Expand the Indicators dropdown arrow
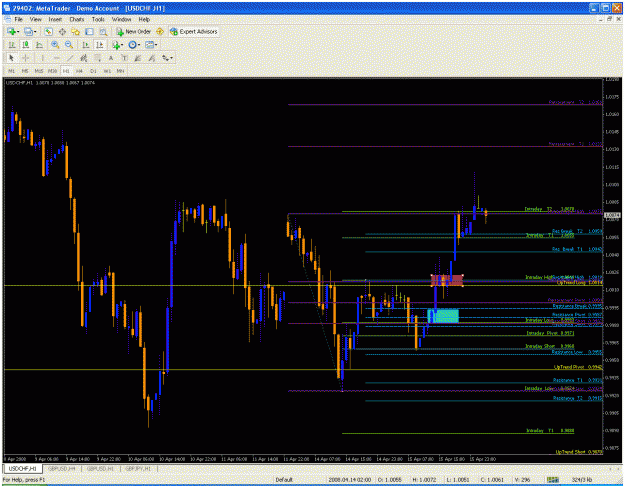Image resolution: width=625 pixels, height=486 pixels. point(122,45)
